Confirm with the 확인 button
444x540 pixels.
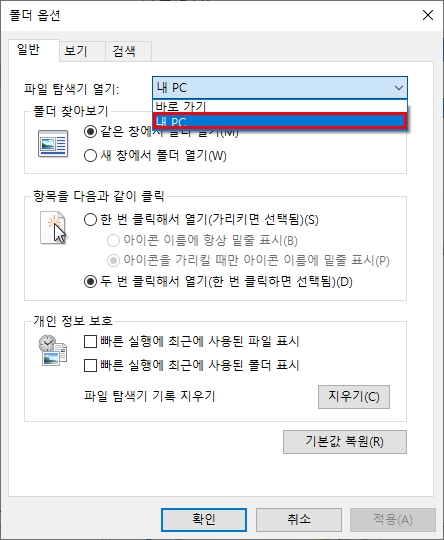pyautogui.click(x=204, y=519)
